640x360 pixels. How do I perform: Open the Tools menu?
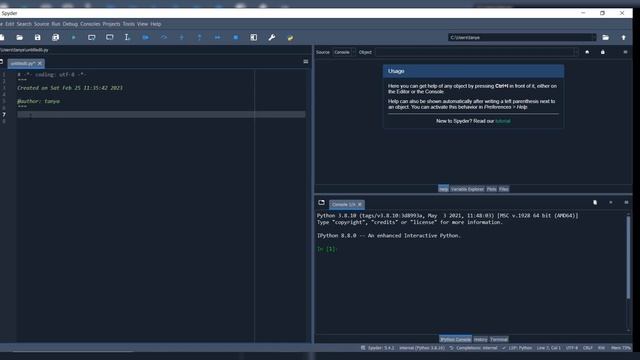(129, 24)
